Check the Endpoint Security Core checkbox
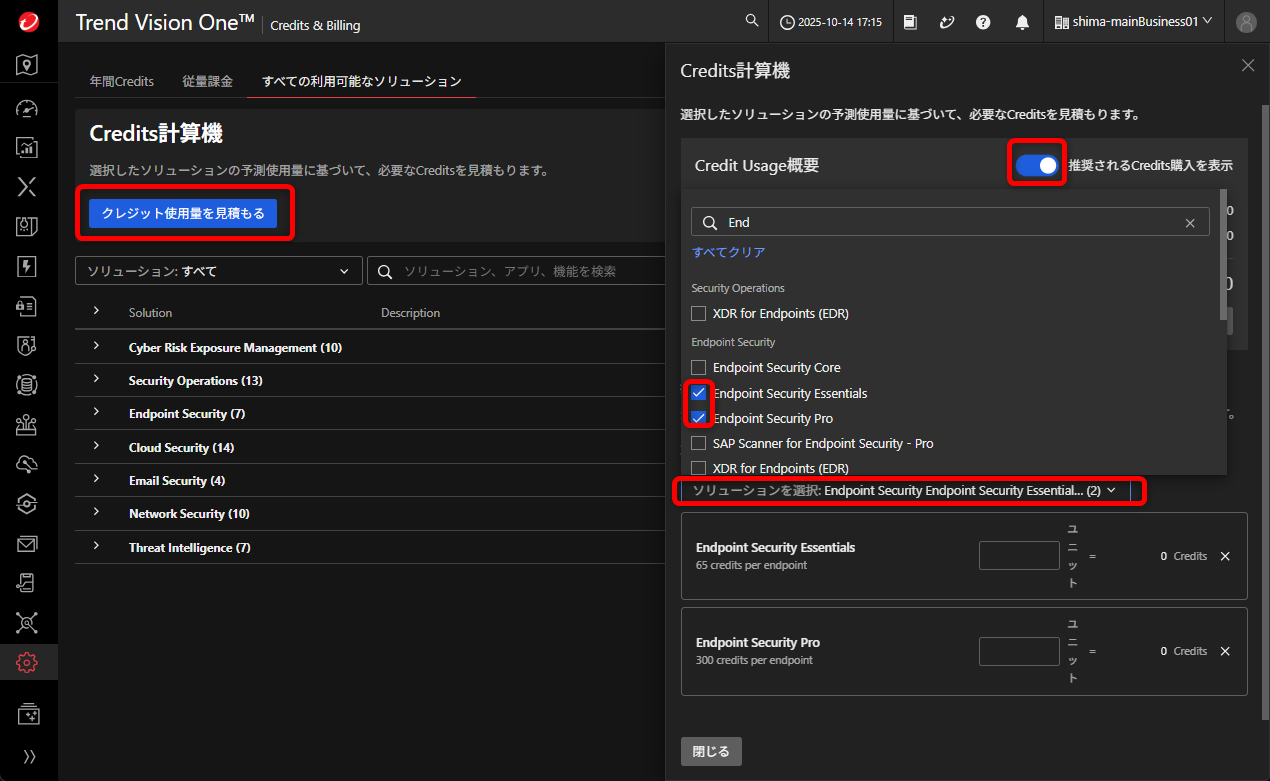Image resolution: width=1270 pixels, height=781 pixels. pyautogui.click(x=699, y=367)
